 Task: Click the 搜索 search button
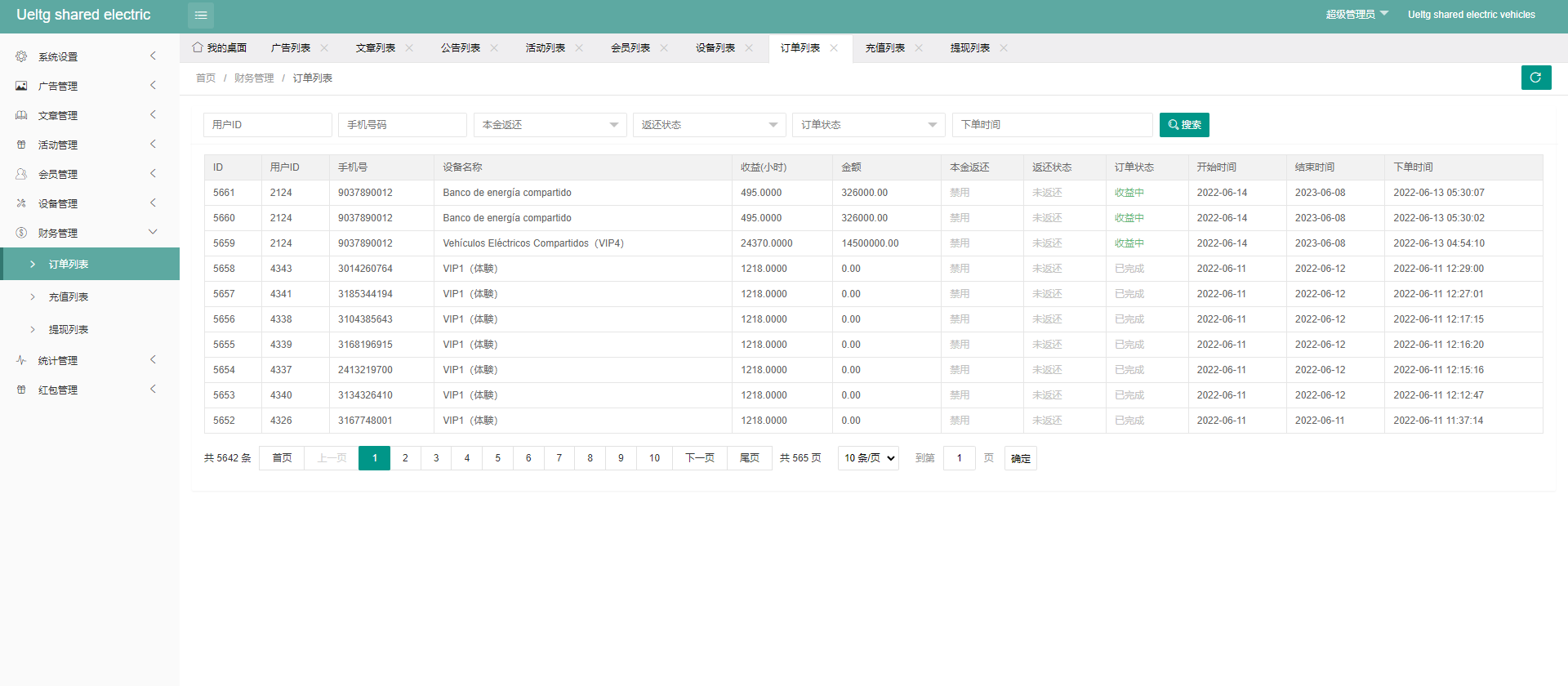[1184, 125]
